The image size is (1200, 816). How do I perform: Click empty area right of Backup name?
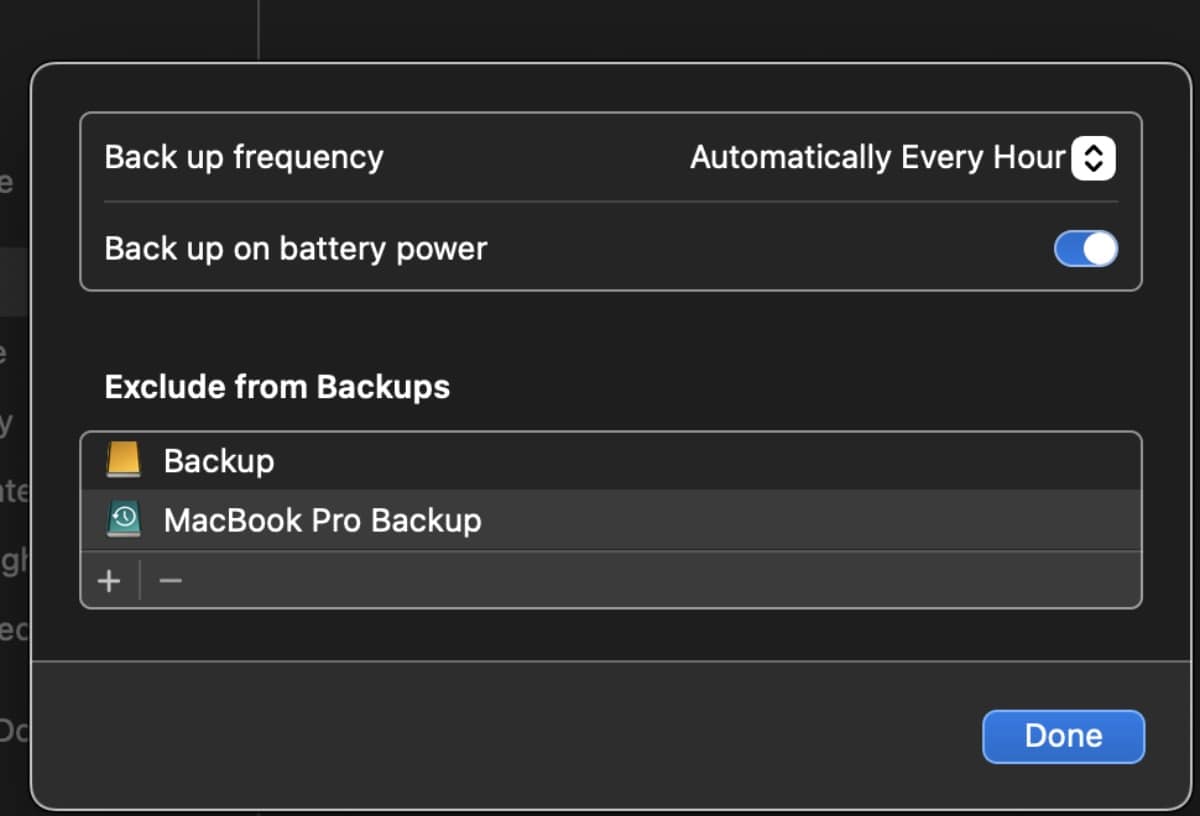700,461
